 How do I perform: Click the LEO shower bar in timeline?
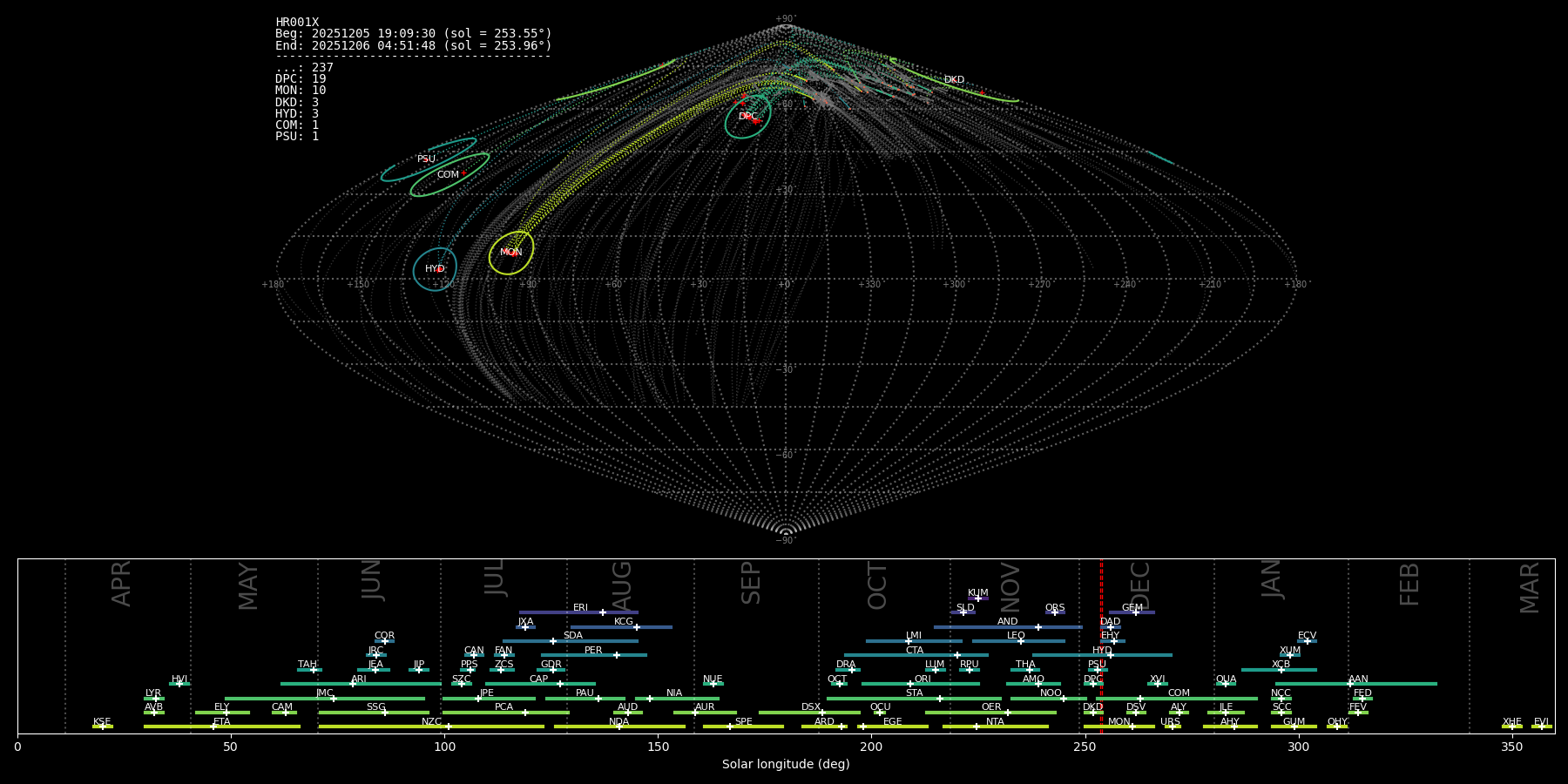[x=1017, y=641]
